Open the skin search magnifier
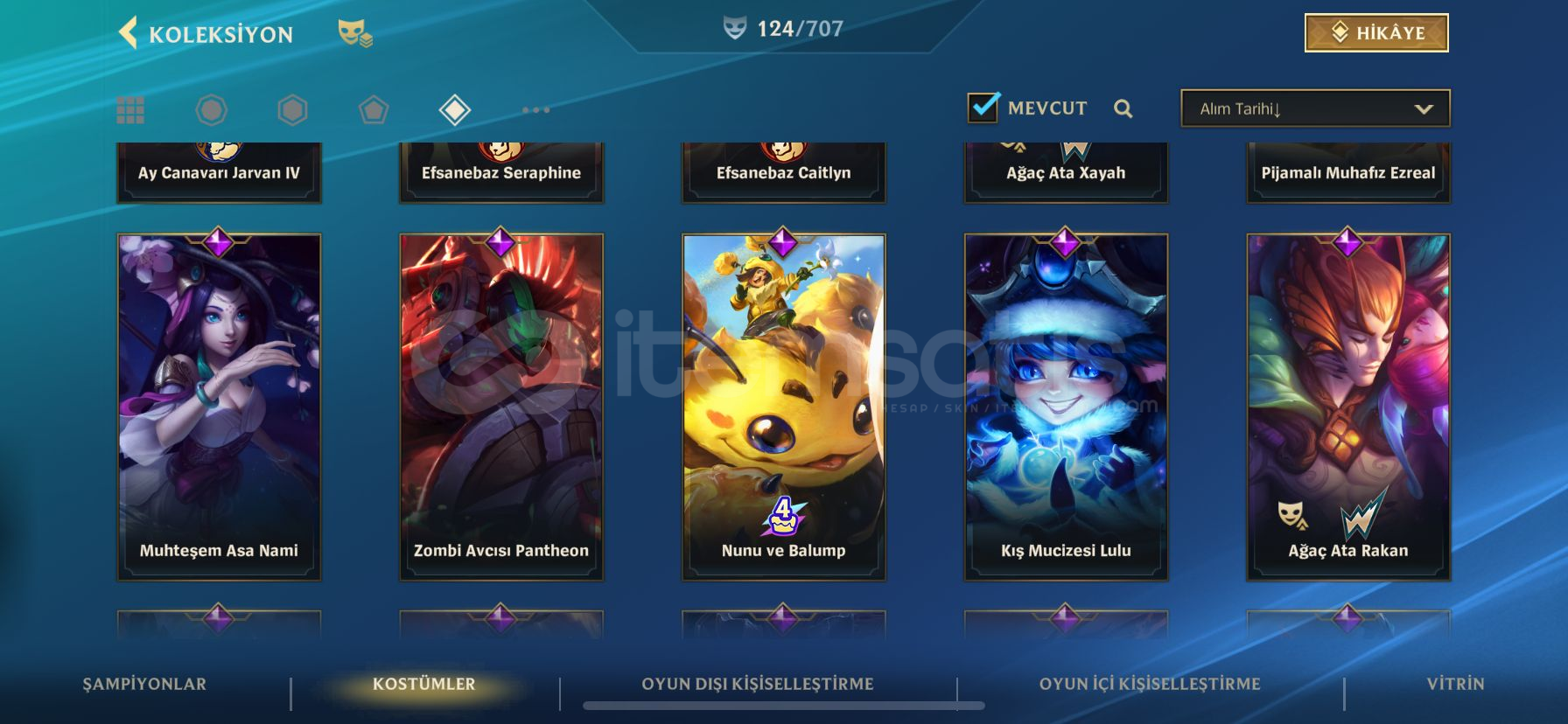This screenshot has width=1568, height=724. pos(1123,108)
